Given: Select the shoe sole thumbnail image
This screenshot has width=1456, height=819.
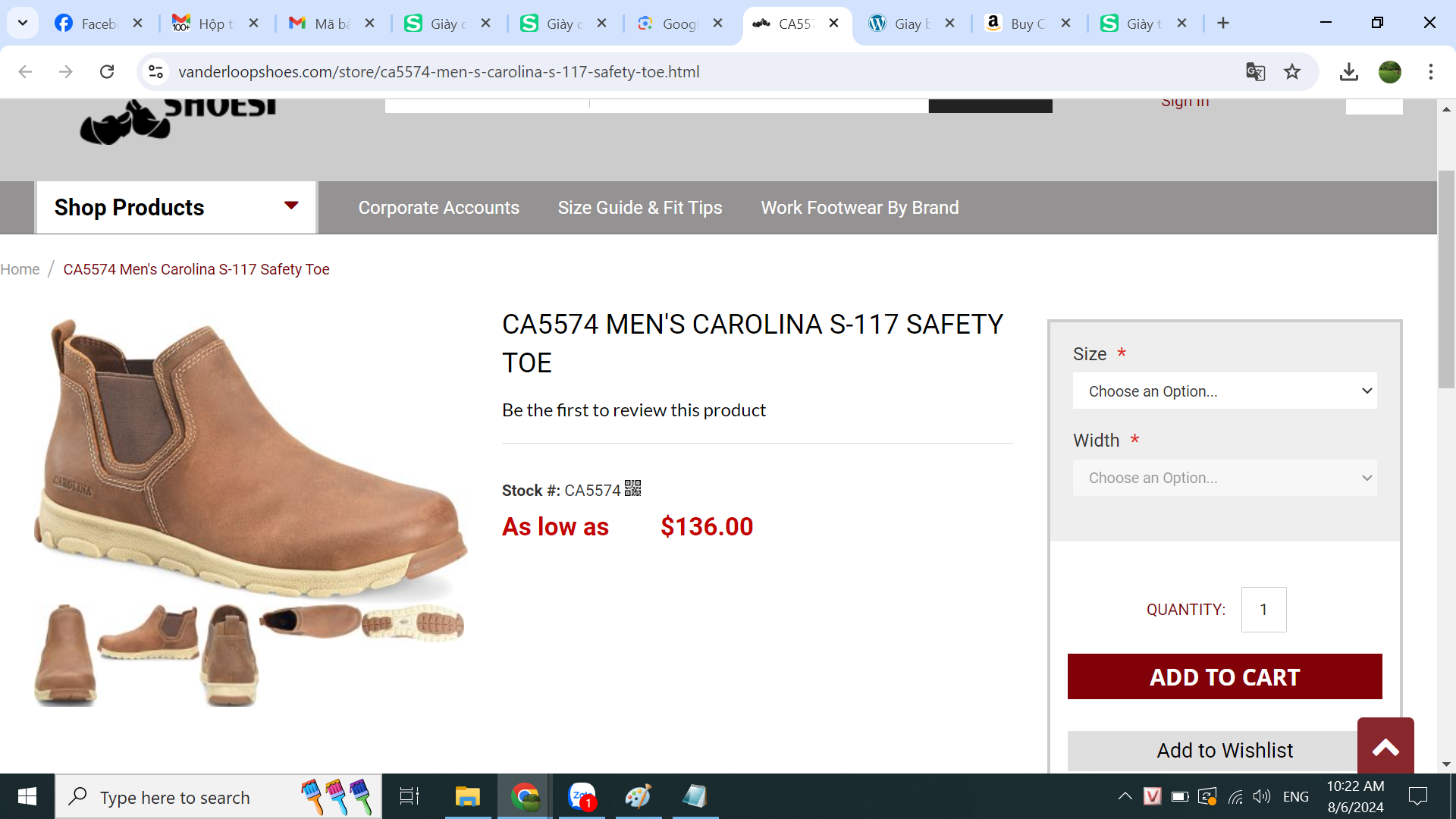Looking at the screenshot, I should (x=413, y=623).
